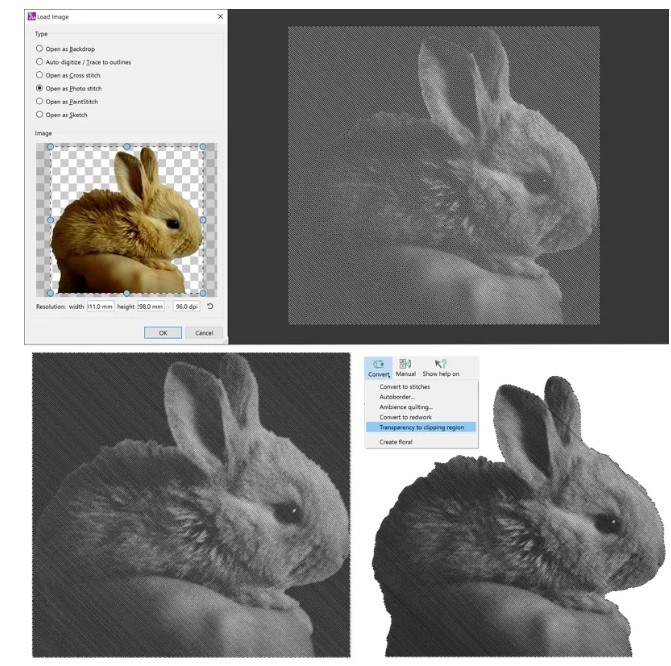This screenshot has width=671, height=666.
Task: Close the Load Image dialog
Action: click(x=220, y=17)
